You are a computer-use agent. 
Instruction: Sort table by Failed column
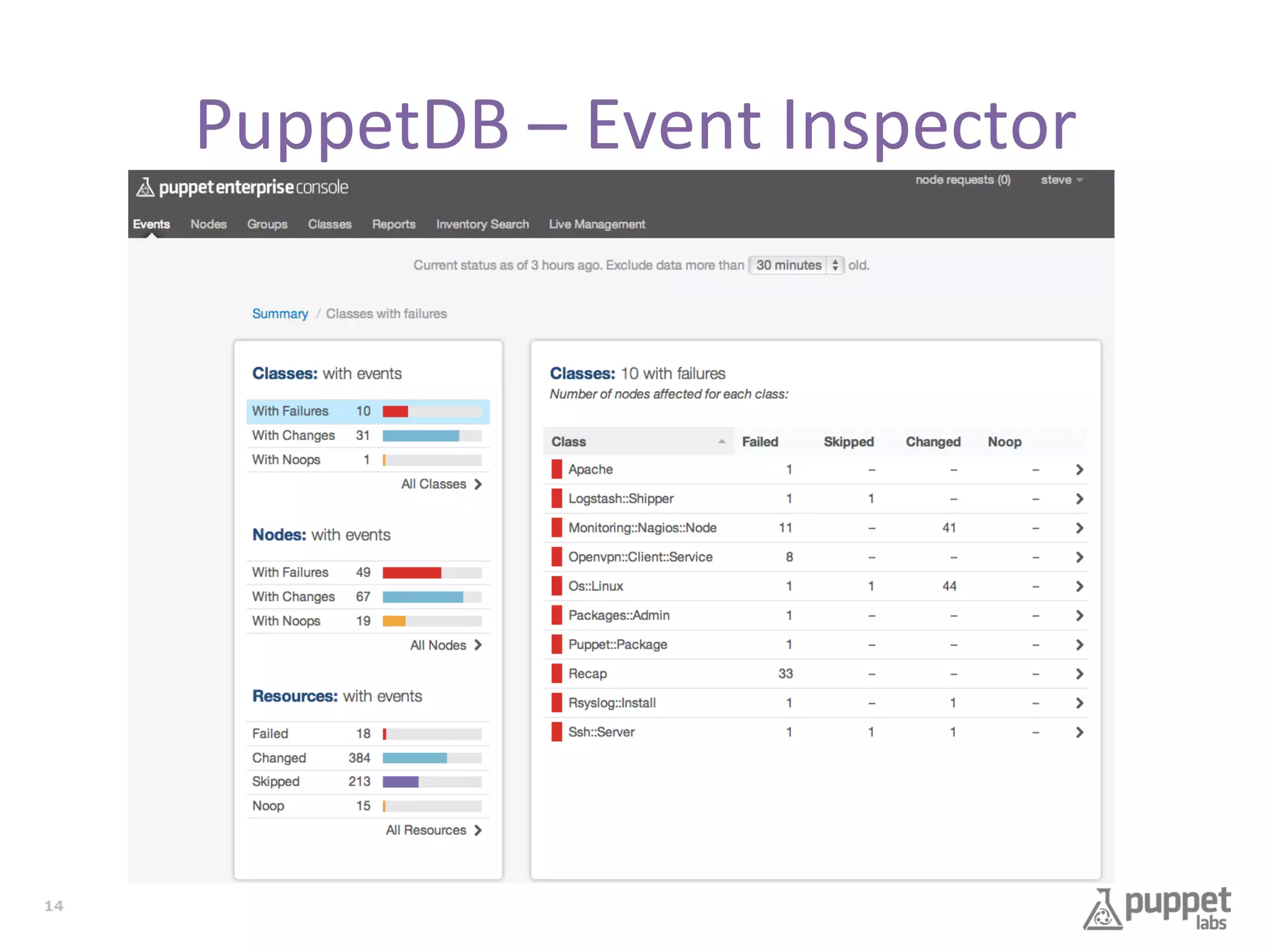(x=760, y=442)
